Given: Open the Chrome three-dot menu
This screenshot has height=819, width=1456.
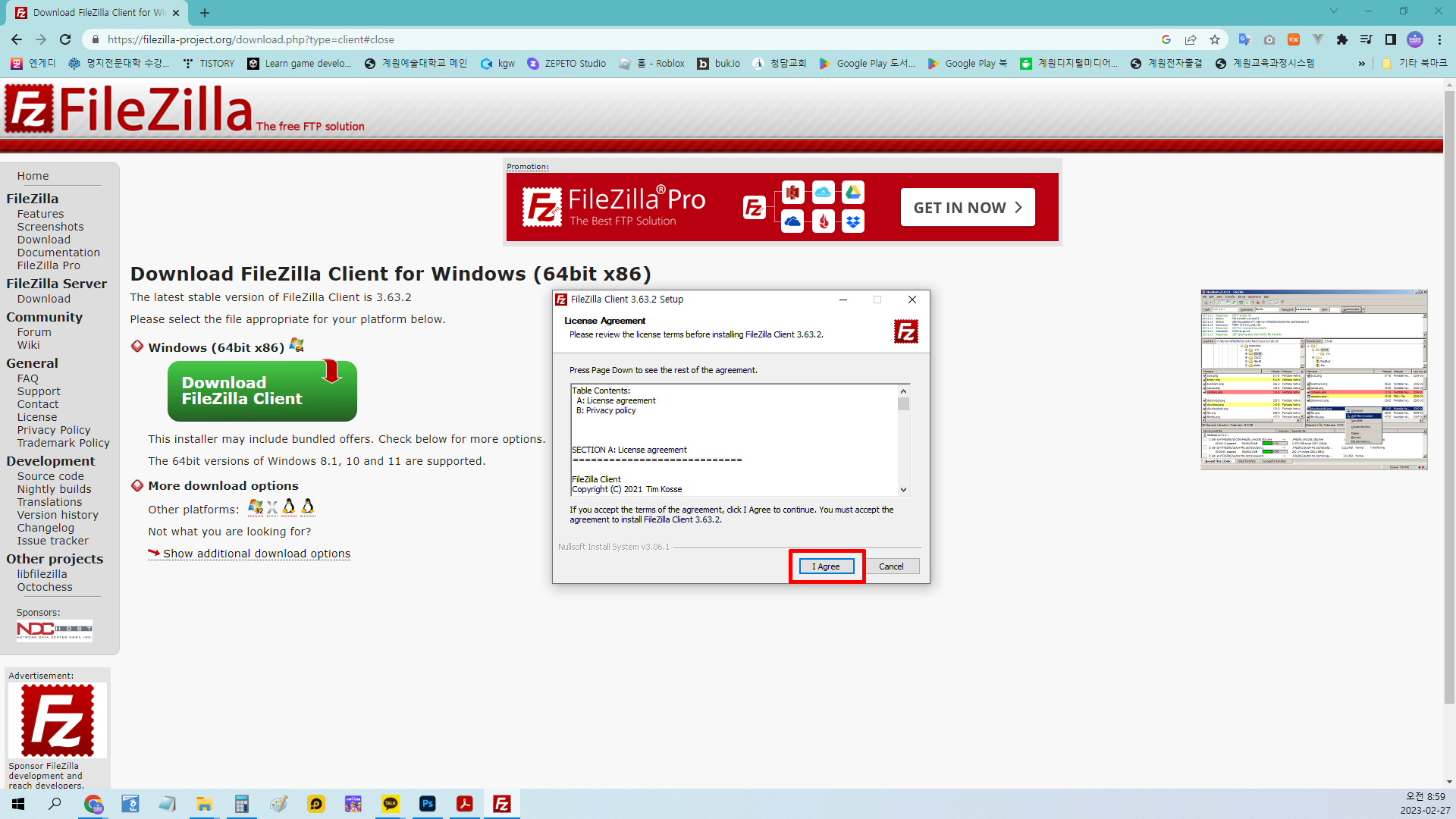Looking at the screenshot, I should [1439, 39].
